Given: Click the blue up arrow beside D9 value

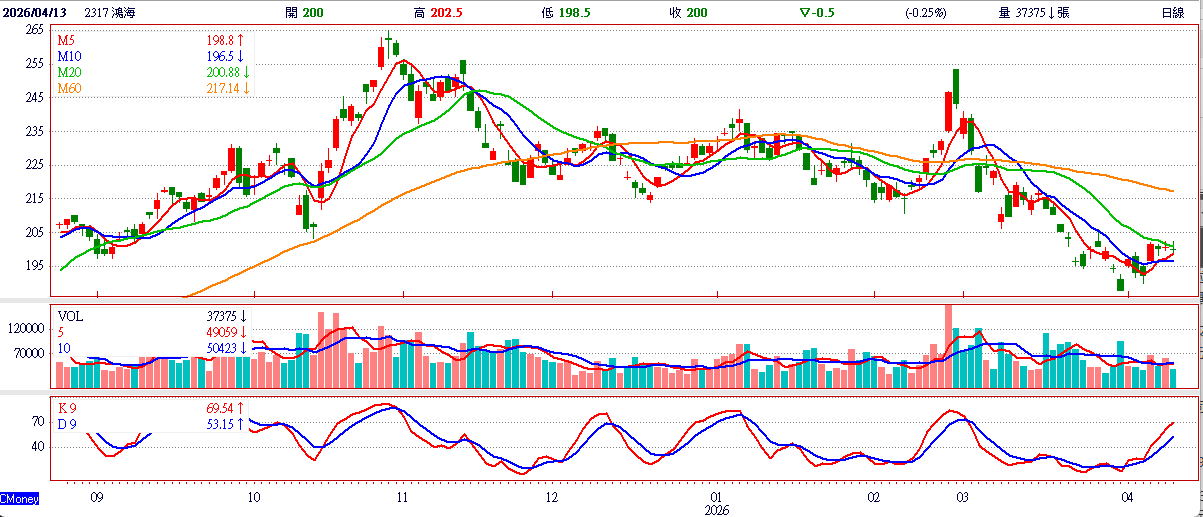Looking at the screenshot, I should tap(241, 424).
